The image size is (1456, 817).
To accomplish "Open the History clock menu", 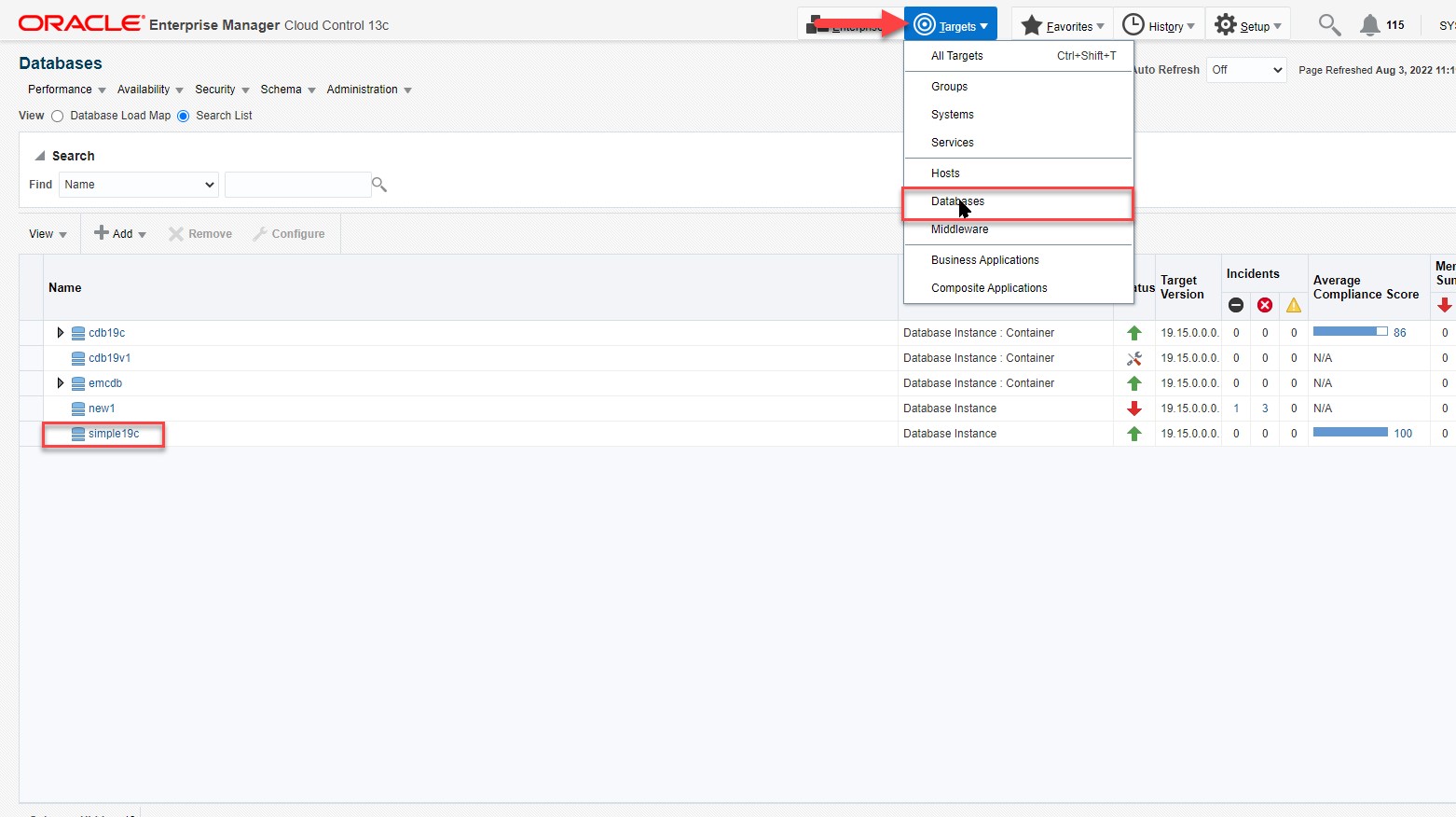I will pos(1160,25).
